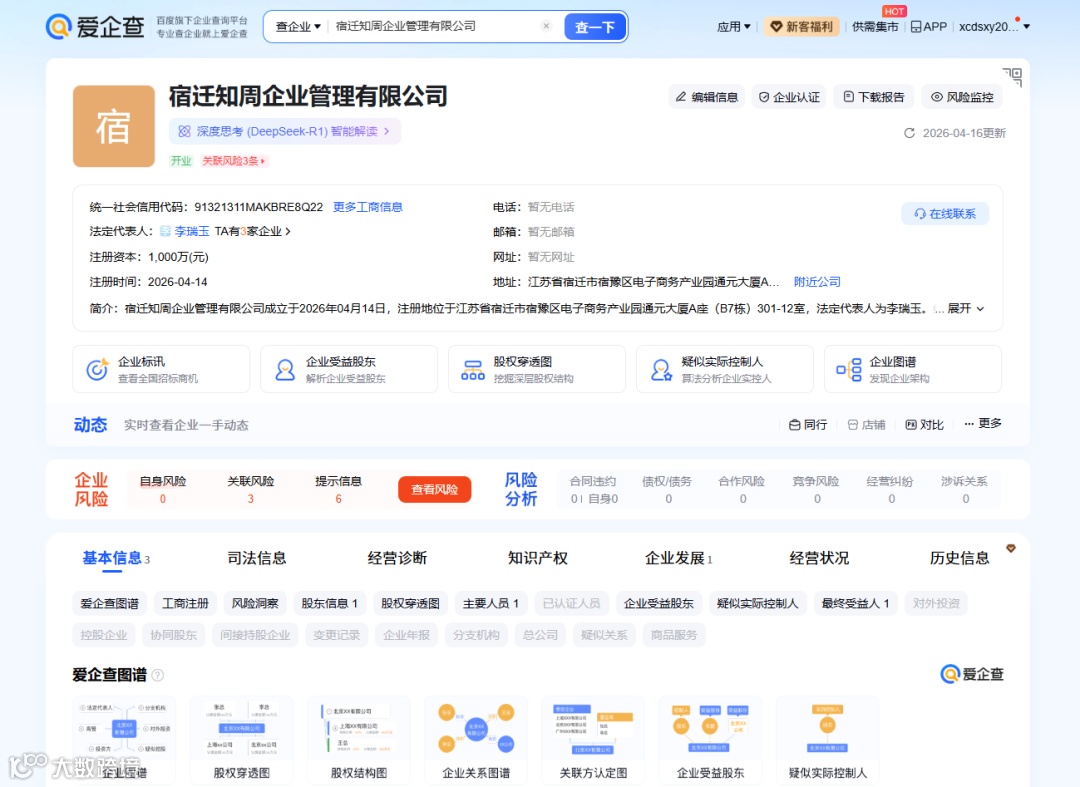Viewport: 1080px width, 787px height.
Task: Open the 企业关系图谱 thumbnail
Action: pos(476,739)
